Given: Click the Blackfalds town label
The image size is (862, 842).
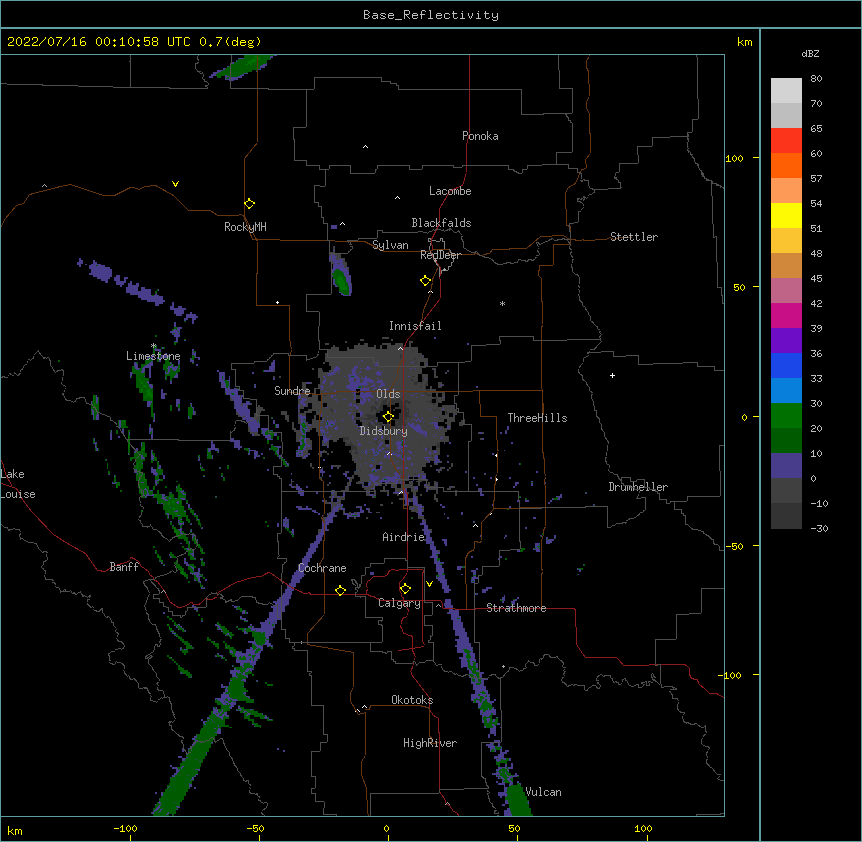Looking at the screenshot, I should pos(441,223).
